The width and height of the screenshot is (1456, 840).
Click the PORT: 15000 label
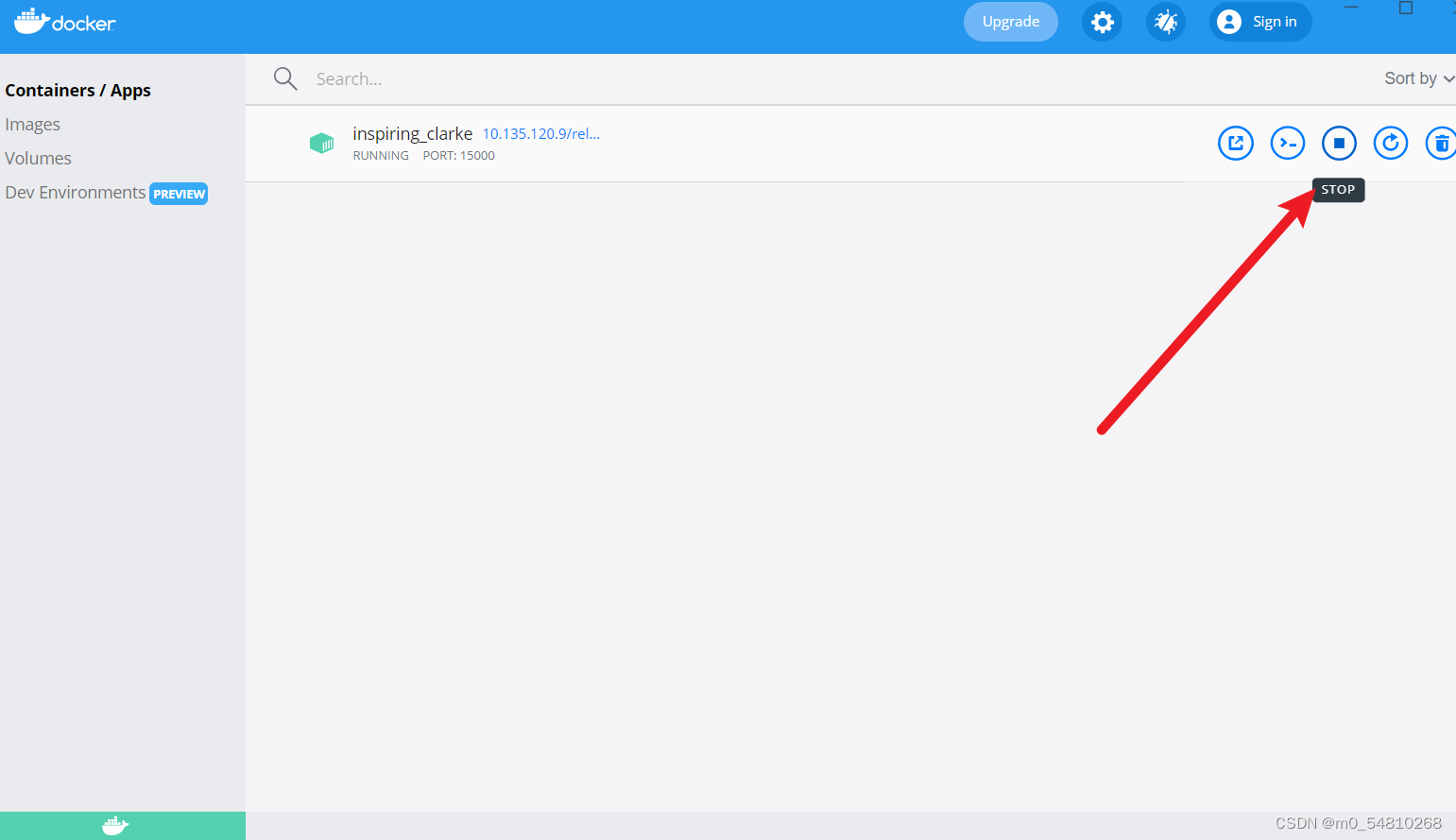[459, 156]
